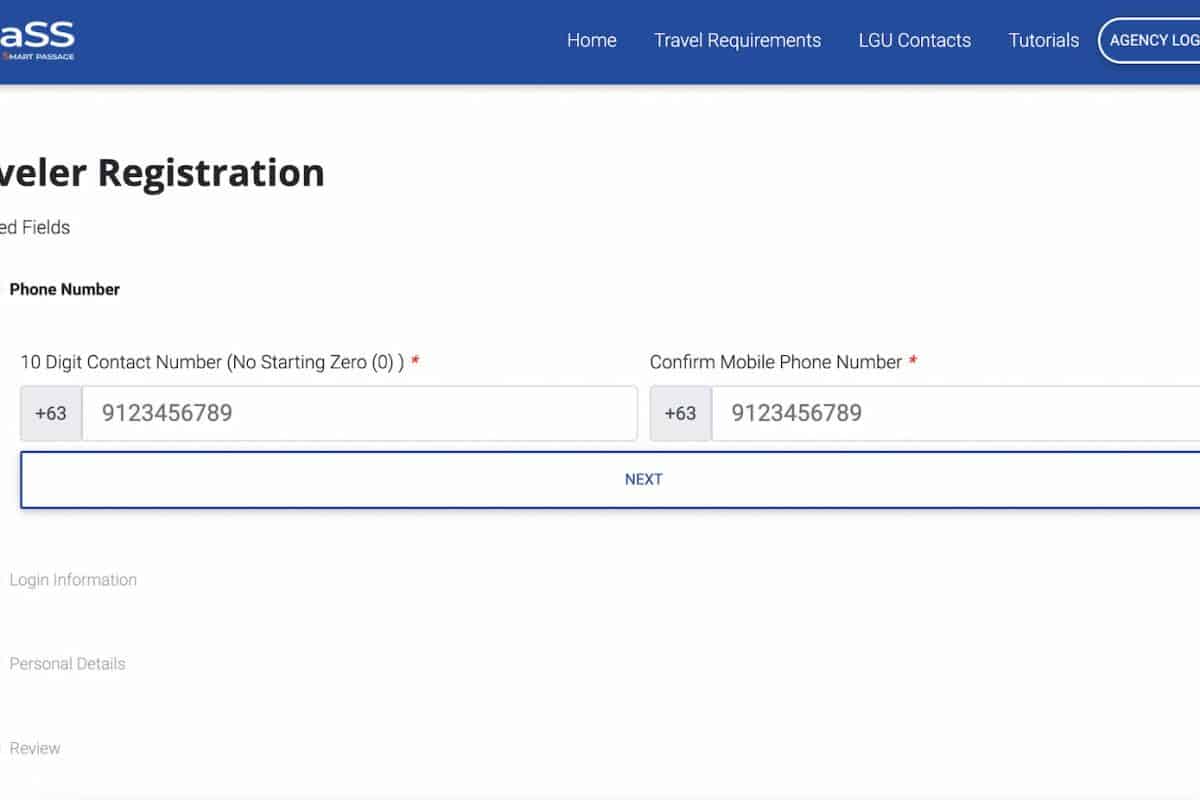Click the +63 prefix of the contact number
Screen dimensions: 1200x800
coord(51,413)
